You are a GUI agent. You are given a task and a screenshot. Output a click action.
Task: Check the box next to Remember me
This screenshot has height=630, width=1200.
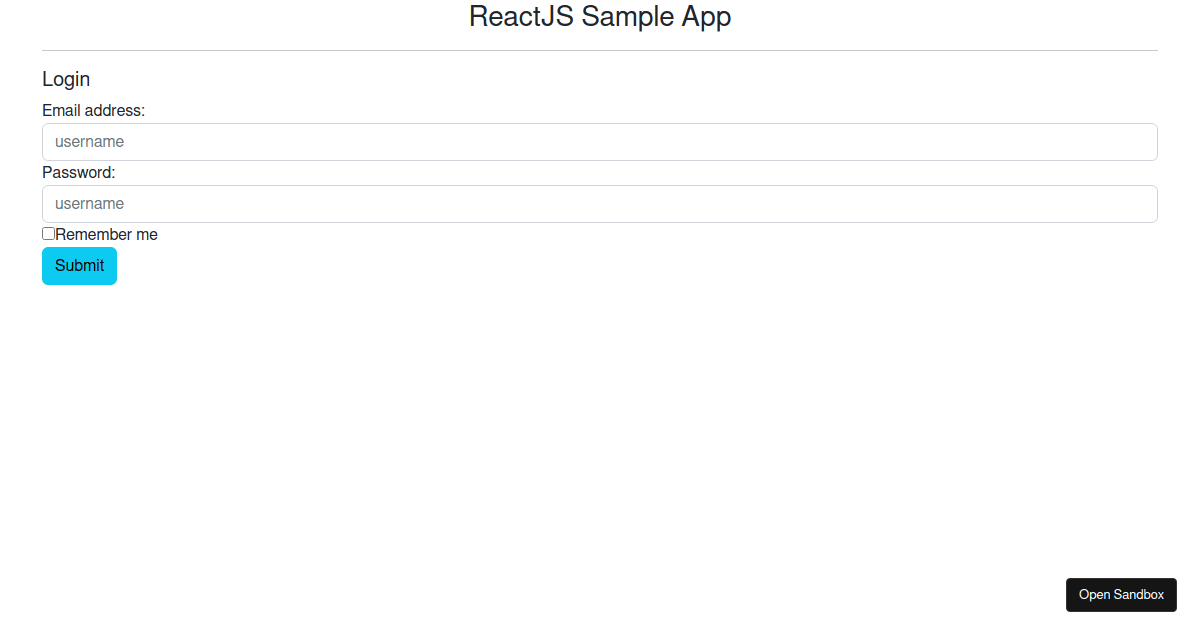[x=47, y=233]
